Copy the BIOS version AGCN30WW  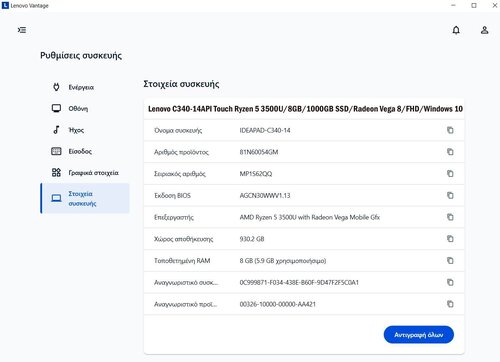point(450,195)
